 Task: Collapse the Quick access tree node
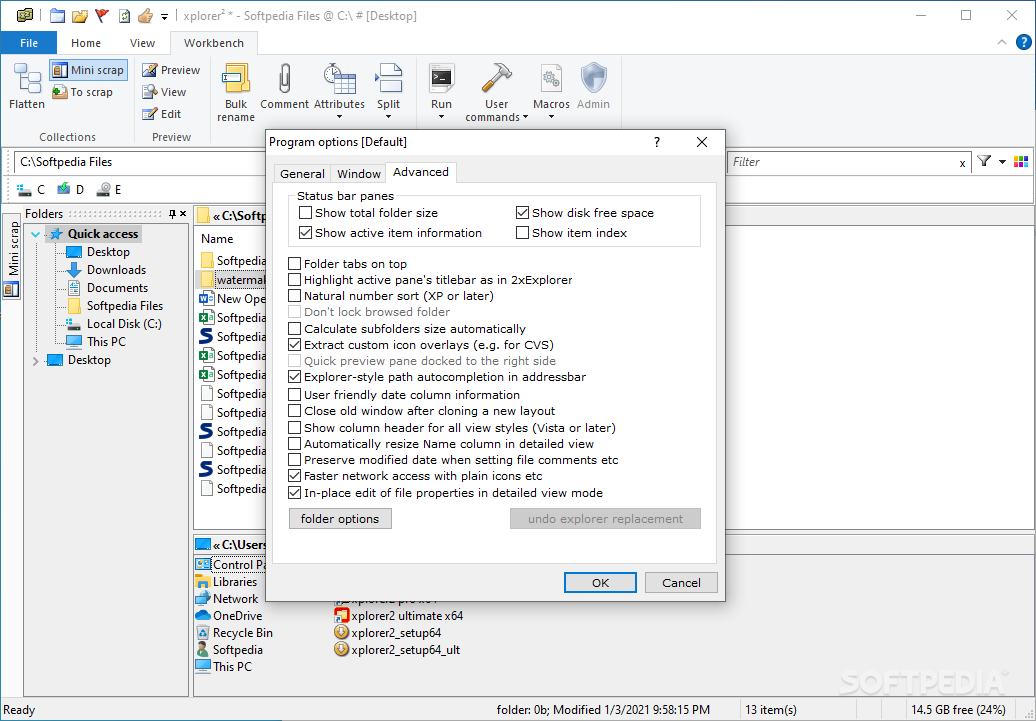point(36,234)
